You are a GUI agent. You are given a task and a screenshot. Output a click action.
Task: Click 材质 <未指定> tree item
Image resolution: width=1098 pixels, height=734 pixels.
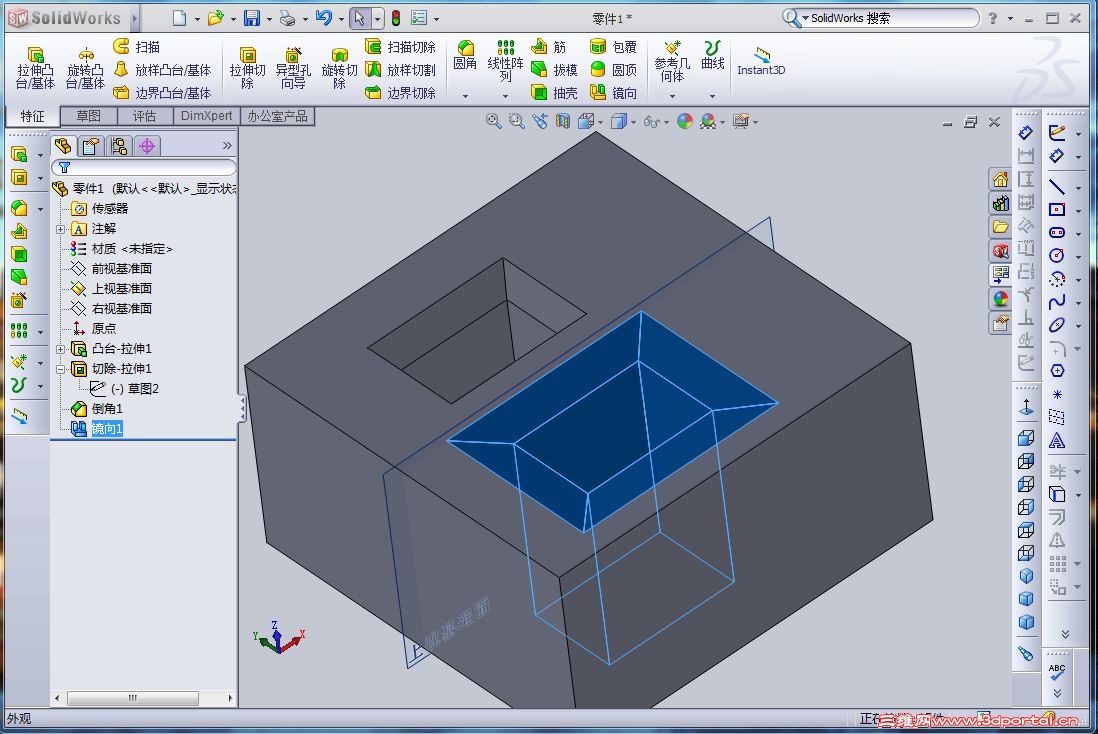coord(132,249)
